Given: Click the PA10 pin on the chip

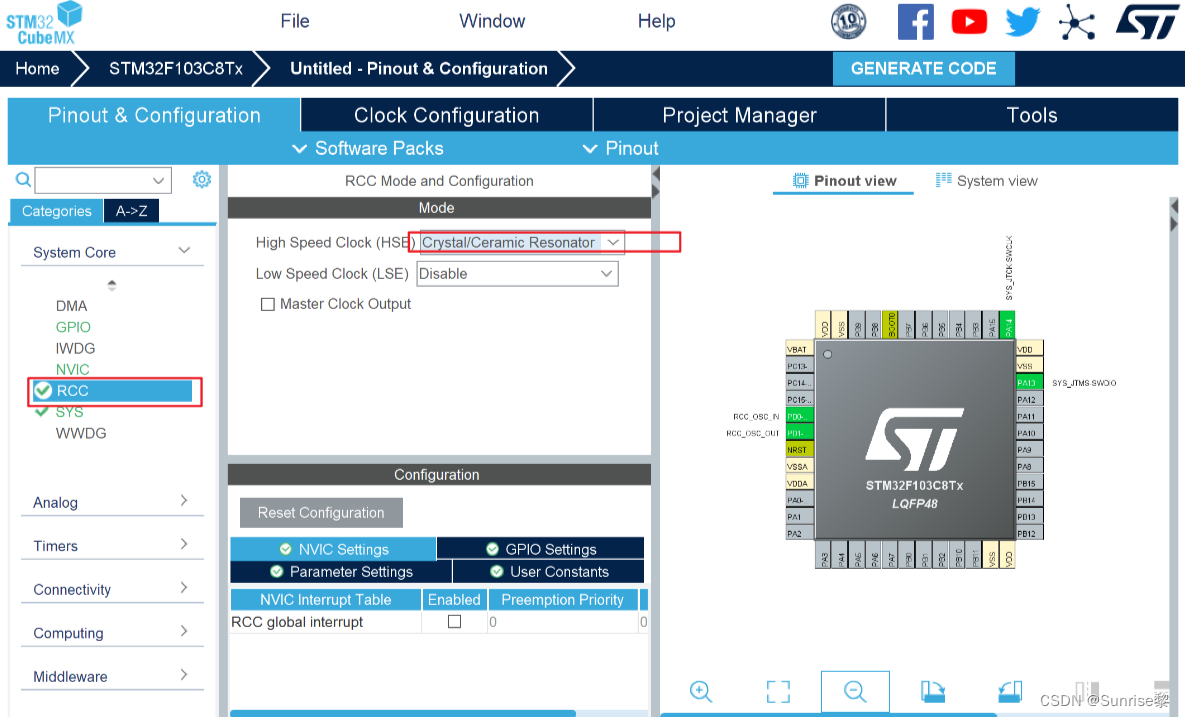Looking at the screenshot, I should pos(1029,433).
